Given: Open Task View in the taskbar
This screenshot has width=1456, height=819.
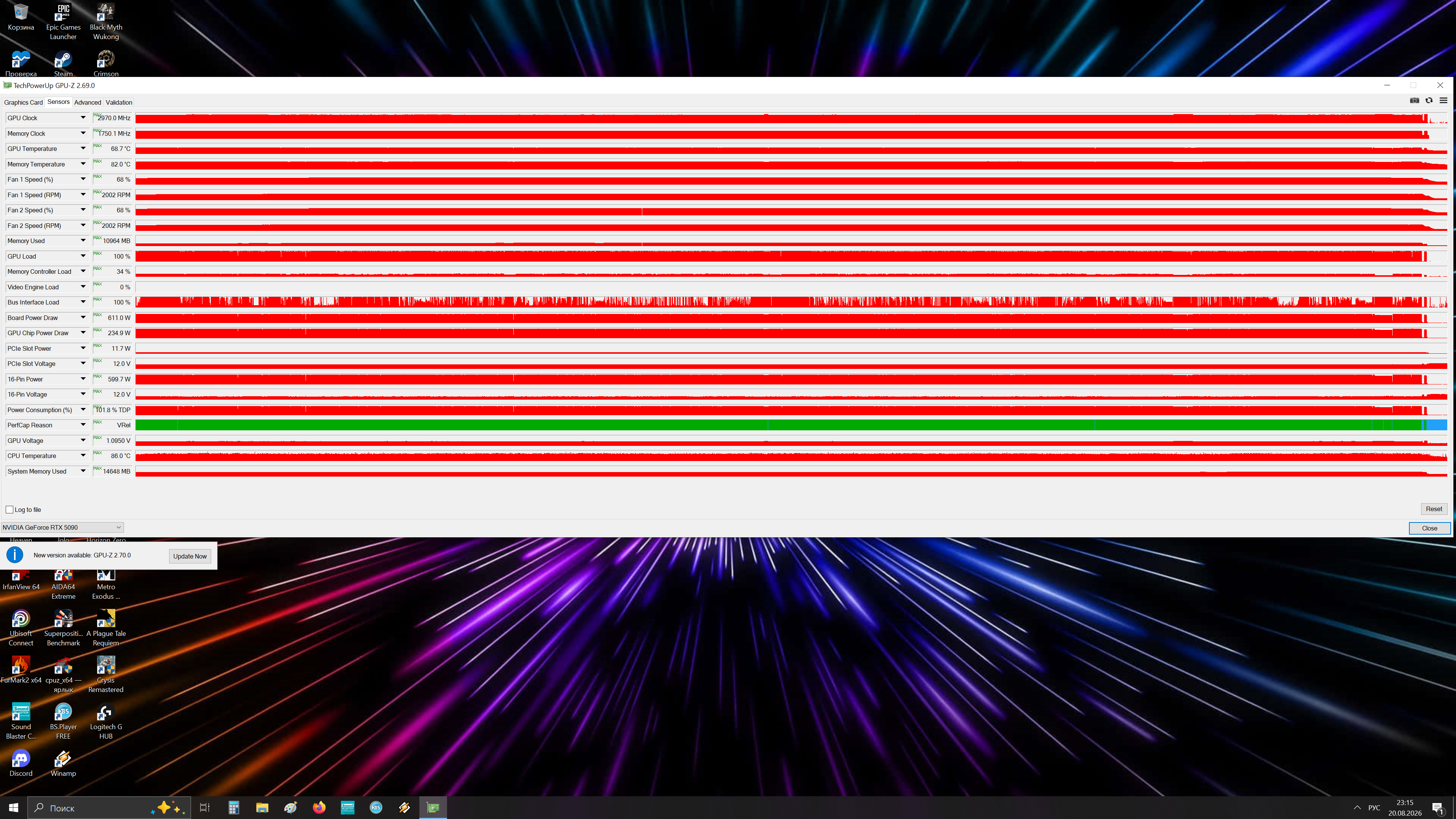Looking at the screenshot, I should pyautogui.click(x=205, y=808).
